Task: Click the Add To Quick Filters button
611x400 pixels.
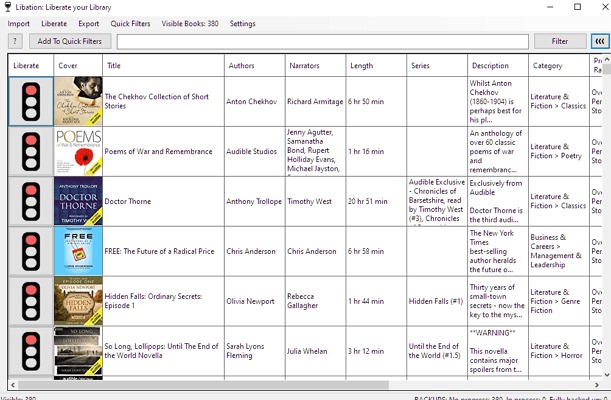Action: (70, 41)
